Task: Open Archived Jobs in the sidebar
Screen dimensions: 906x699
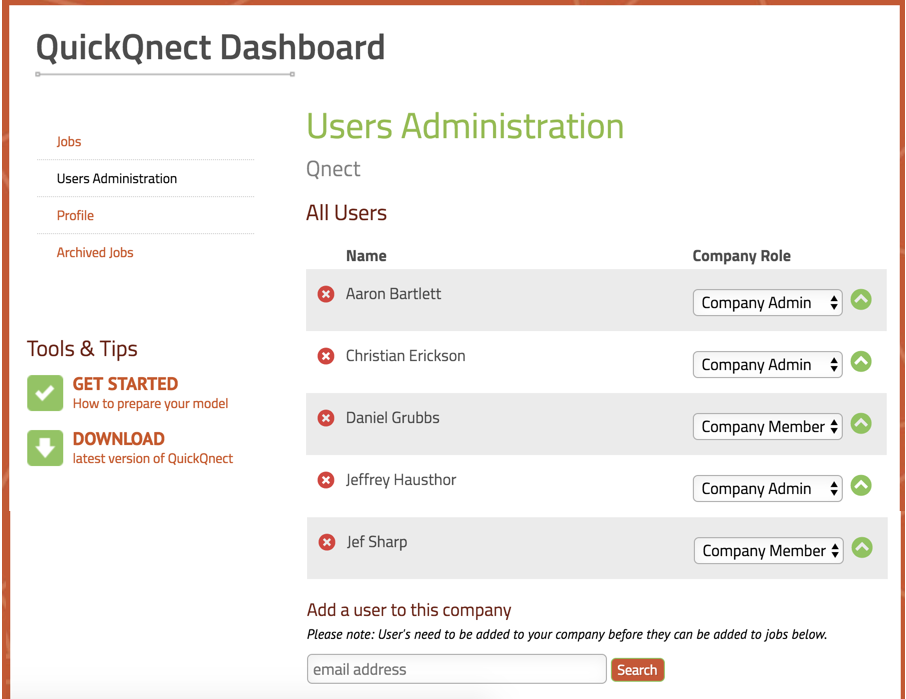Action: pyautogui.click(x=95, y=252)
